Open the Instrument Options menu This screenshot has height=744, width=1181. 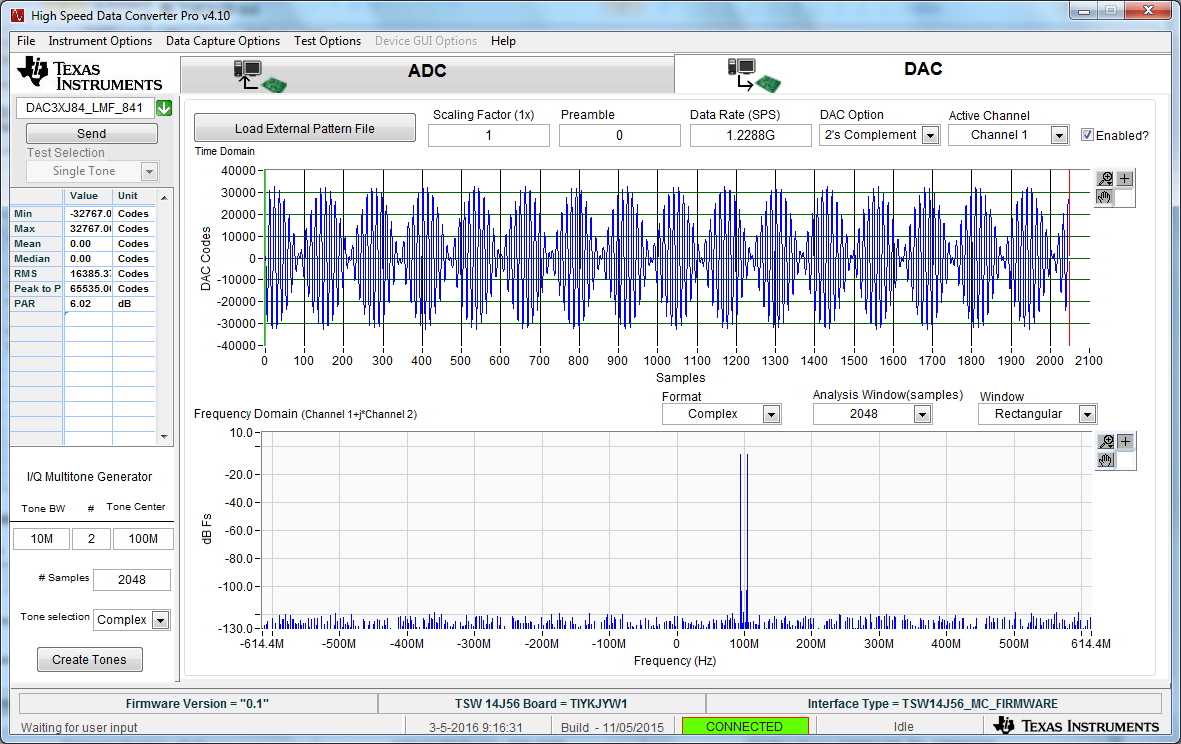[x=100, y=41]
